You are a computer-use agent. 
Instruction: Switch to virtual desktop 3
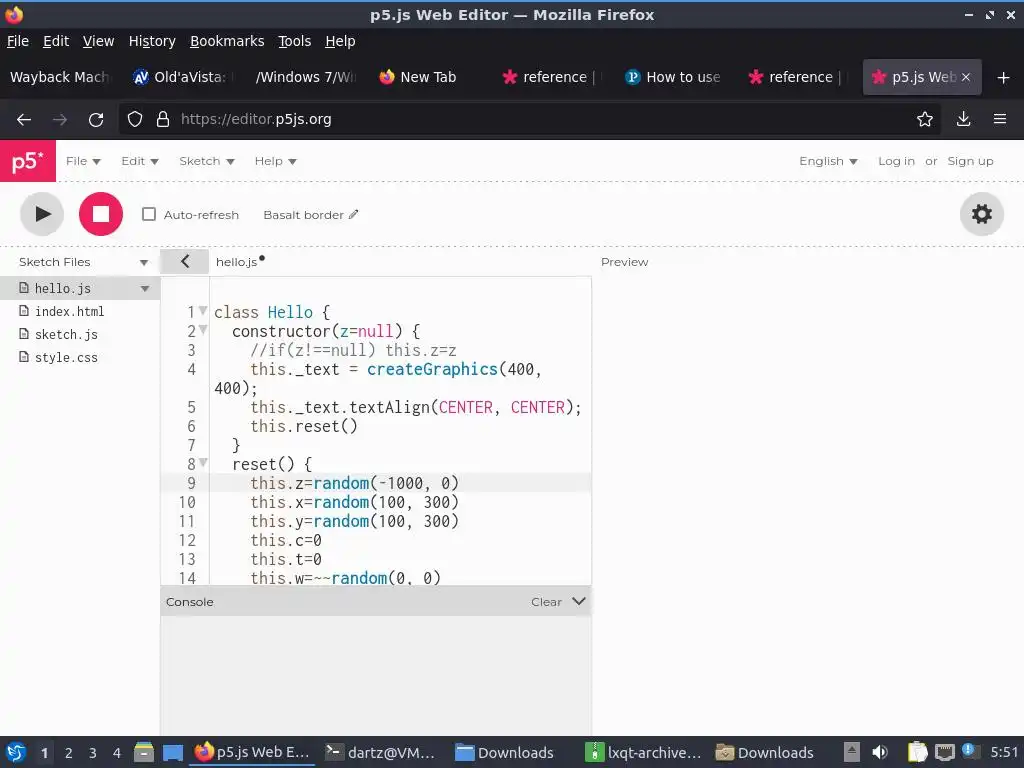point(93,753)
